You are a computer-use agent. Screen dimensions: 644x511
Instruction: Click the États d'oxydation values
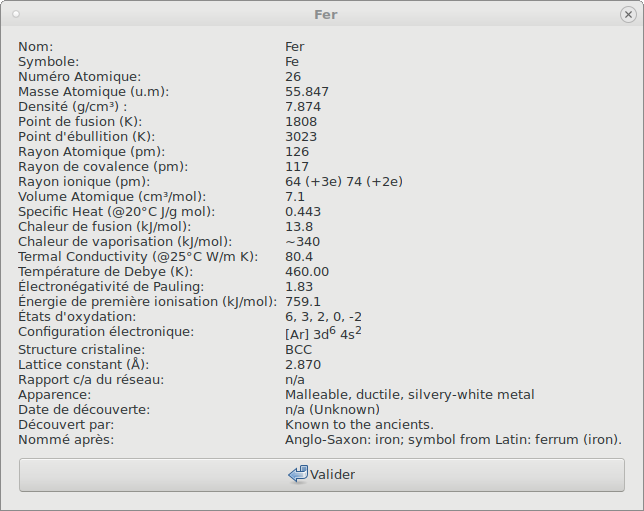[323, 317]
